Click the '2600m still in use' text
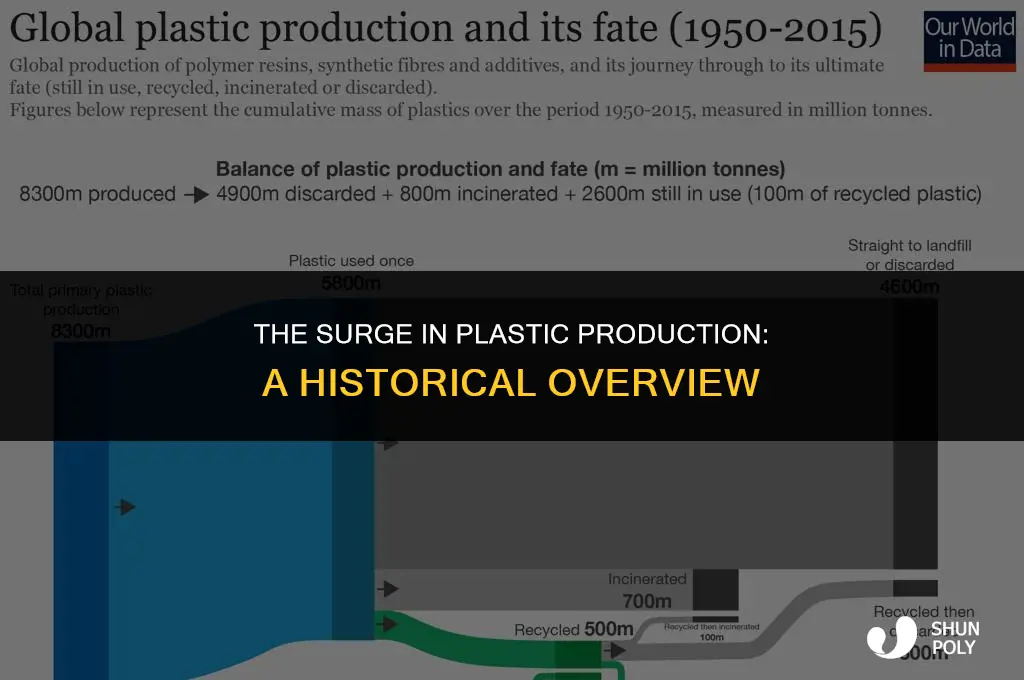 [662, 194]
